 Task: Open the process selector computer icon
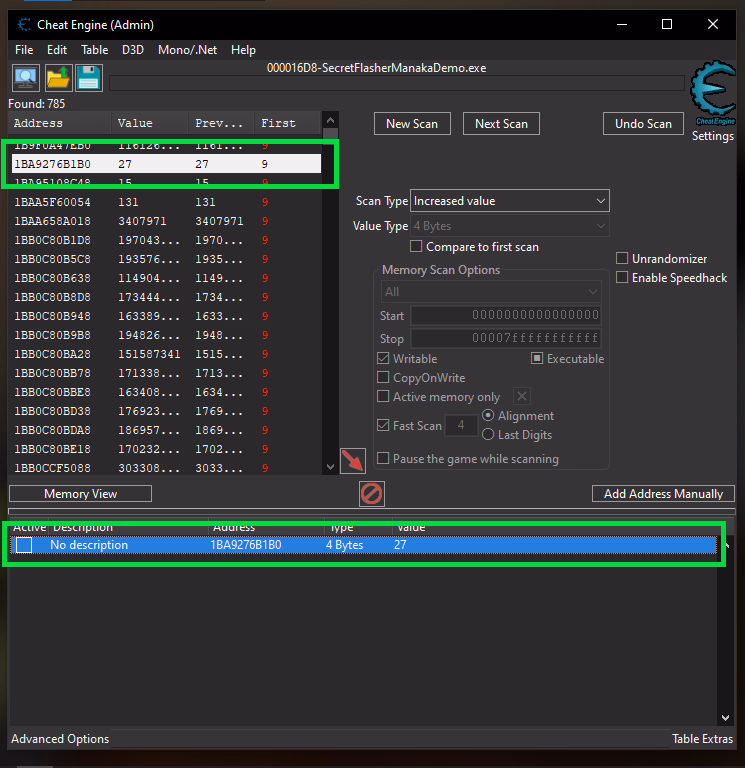[x=26, y=78]
